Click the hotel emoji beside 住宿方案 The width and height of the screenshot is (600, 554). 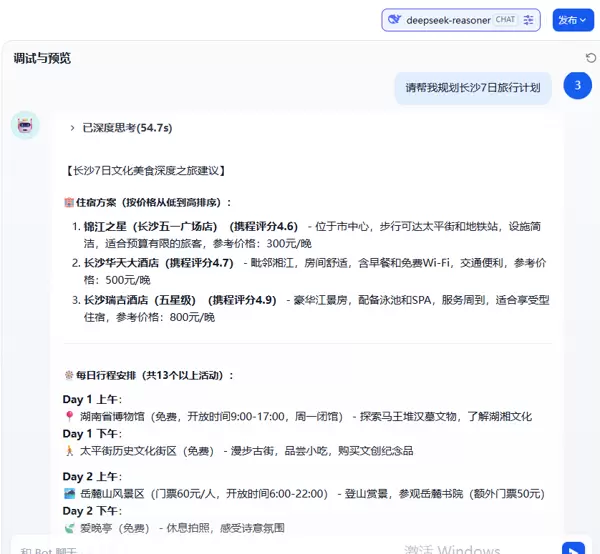[68, 202]
